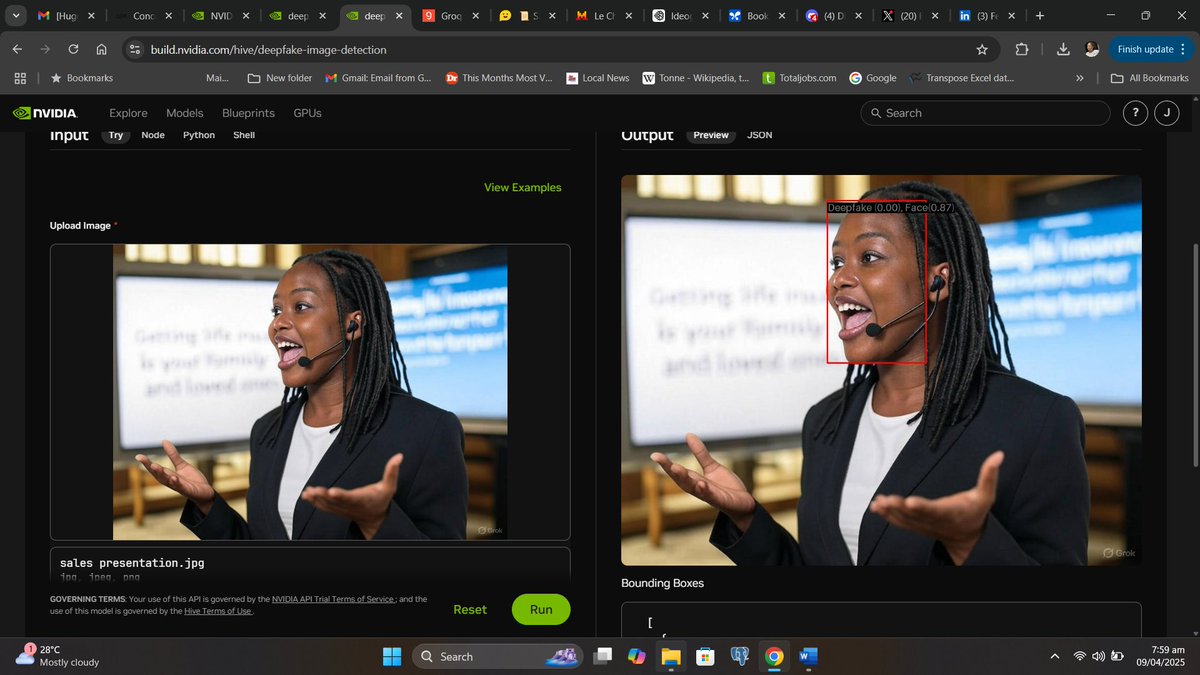Open the Models menu item
This screenshot has height=675, width=1200.
[184, 113]
